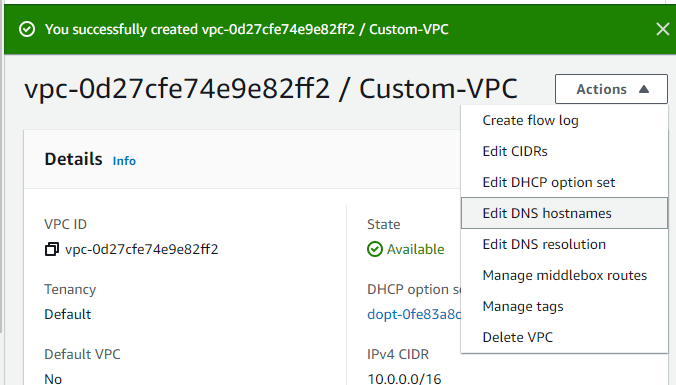The width and height of the screenshot is (676, 385).
Task: Choose Edit DNS resolution
Action: point(564,244)
